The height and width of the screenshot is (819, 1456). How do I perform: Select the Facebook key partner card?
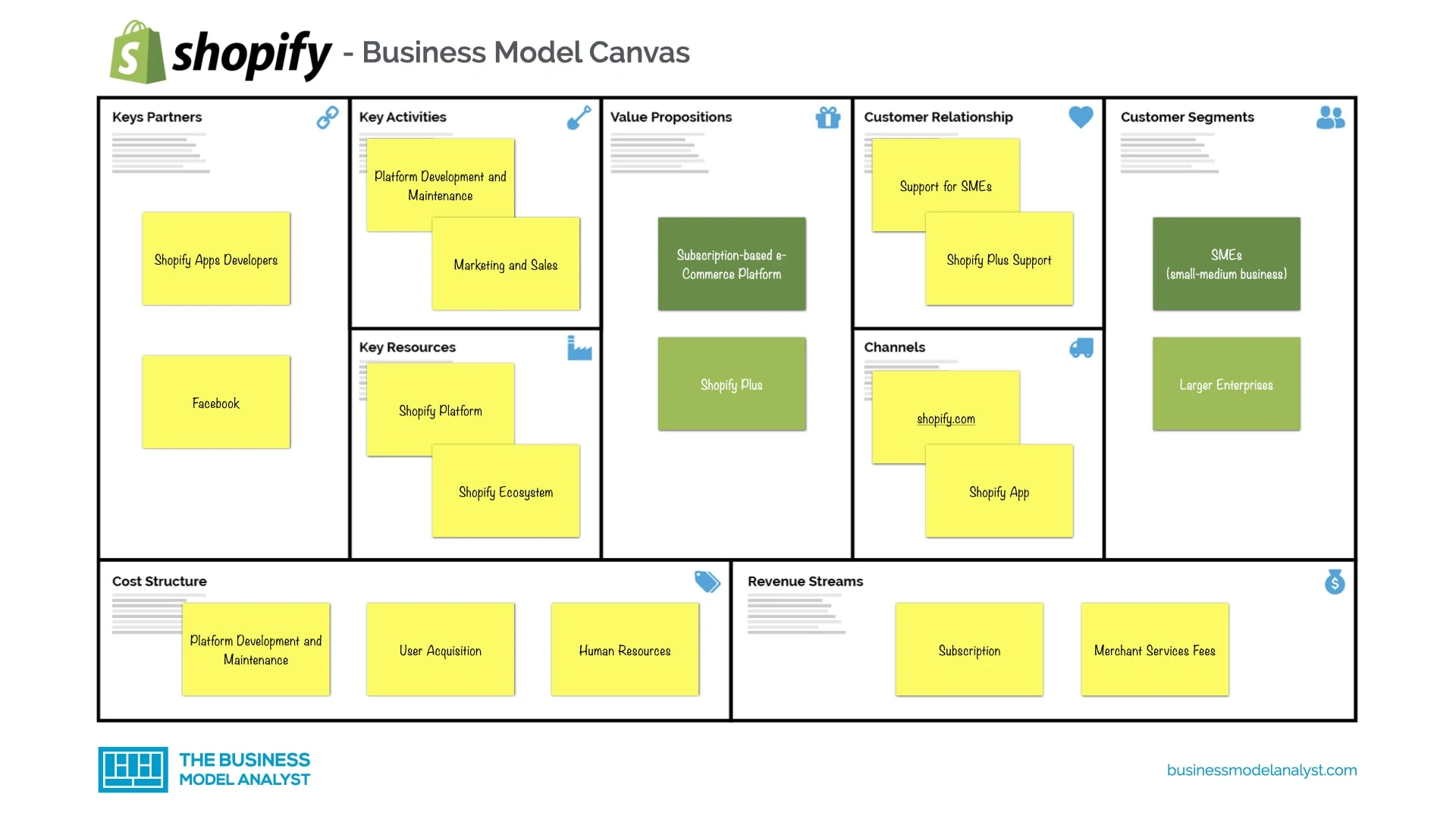215,403
